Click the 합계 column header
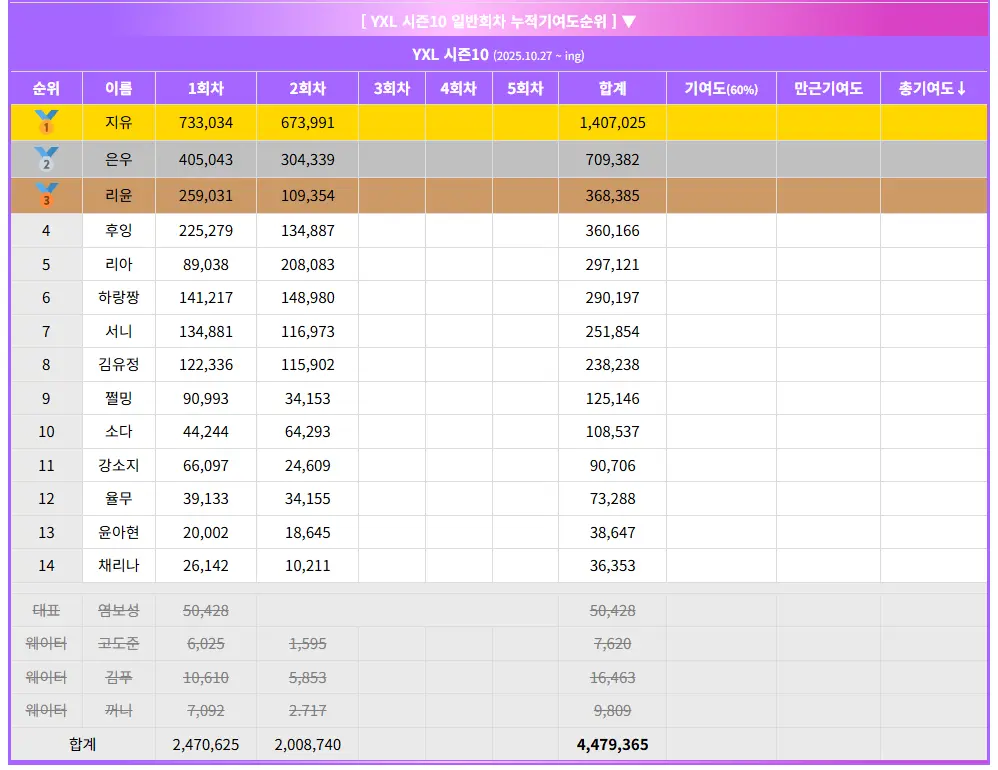 pyautogui.click(x=612, y=88)
